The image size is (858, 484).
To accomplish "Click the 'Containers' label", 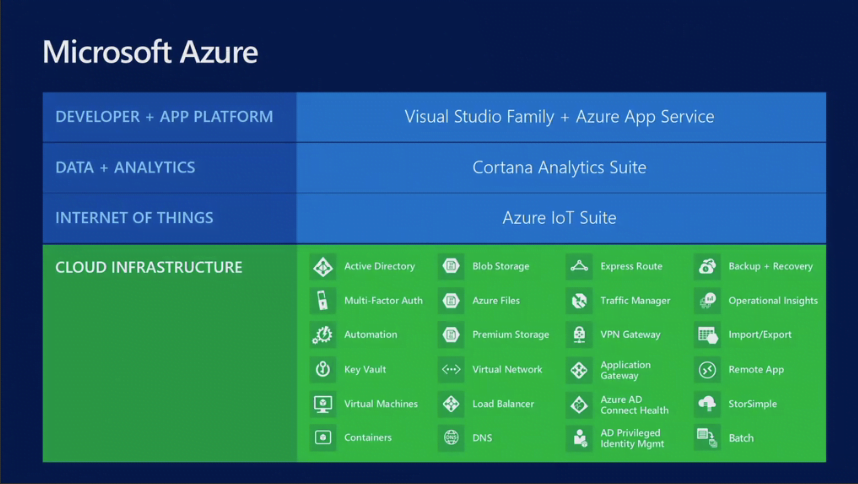I will (368, 438).
